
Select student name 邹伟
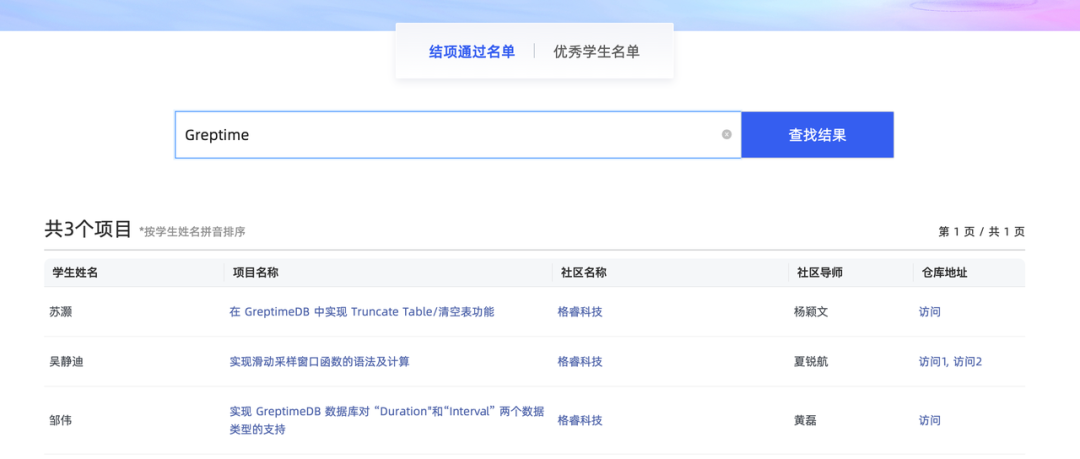pos(61,420)
